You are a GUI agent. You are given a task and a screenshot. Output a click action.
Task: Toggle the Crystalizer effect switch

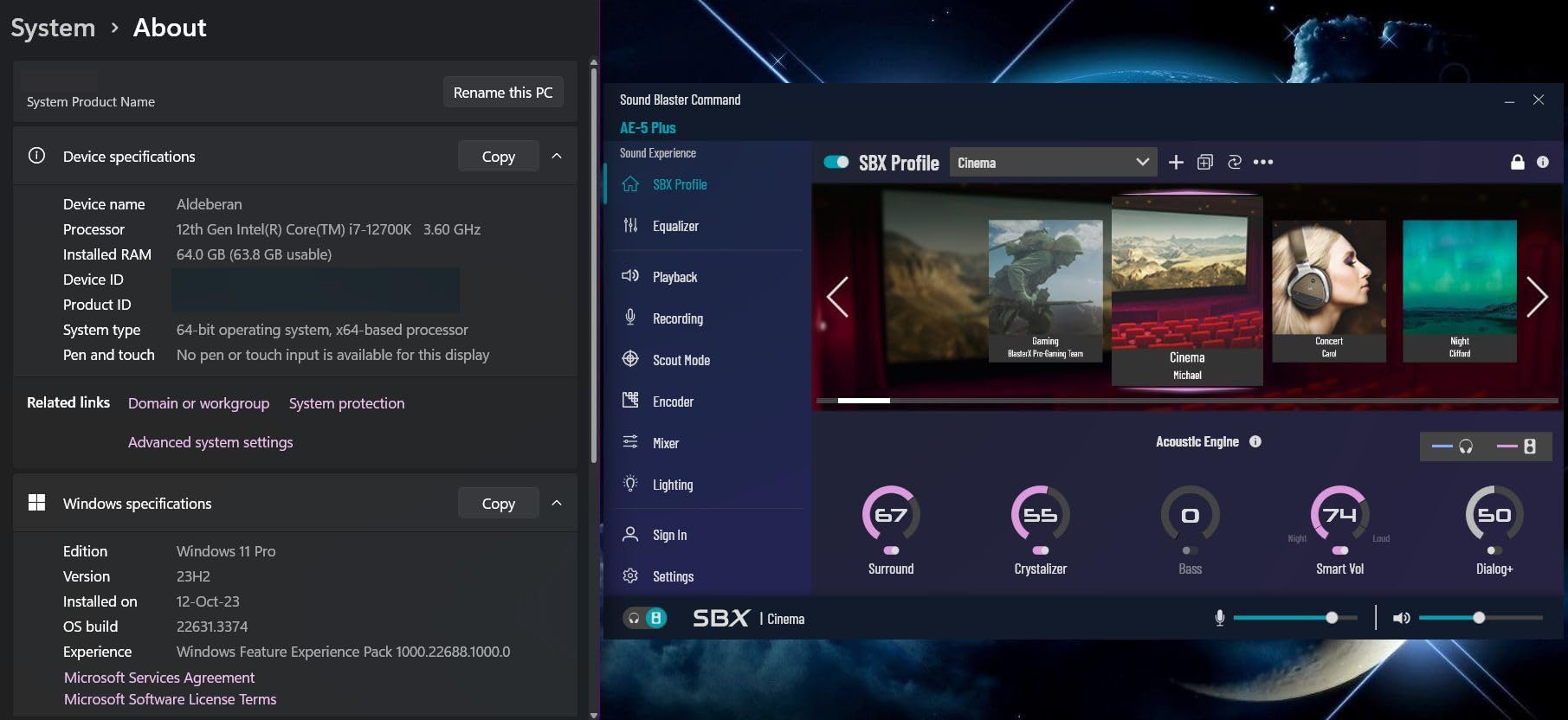pos(1041,550)
